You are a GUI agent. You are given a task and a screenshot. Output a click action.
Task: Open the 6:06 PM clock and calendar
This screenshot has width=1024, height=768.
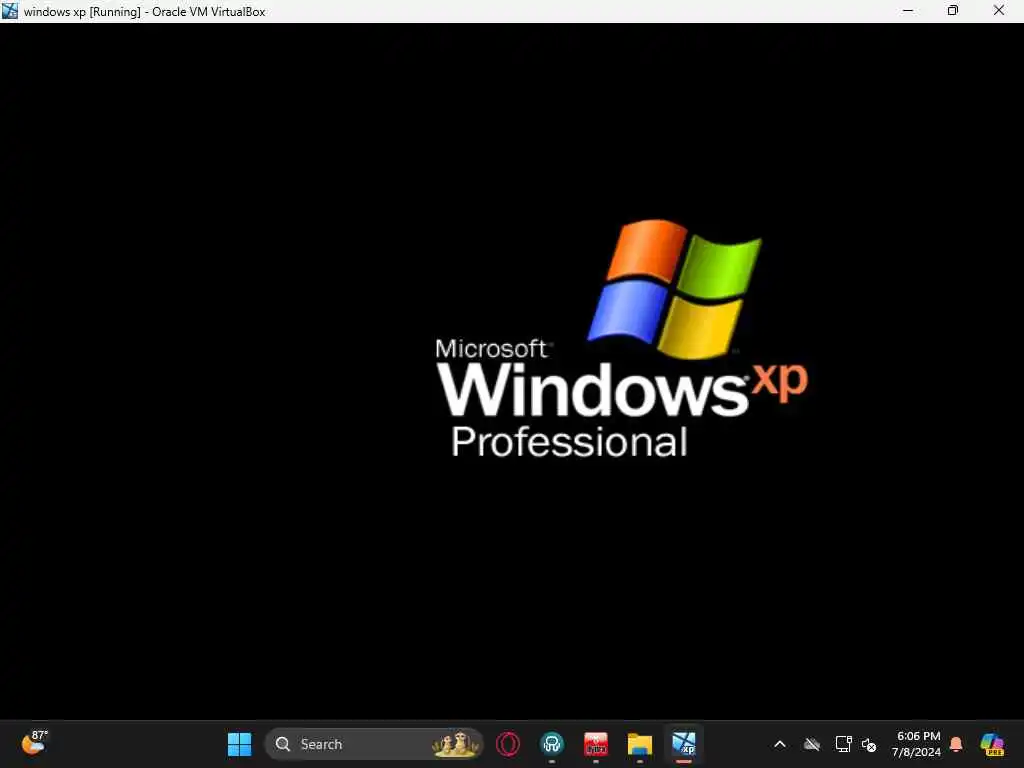[x=917, y=744]
